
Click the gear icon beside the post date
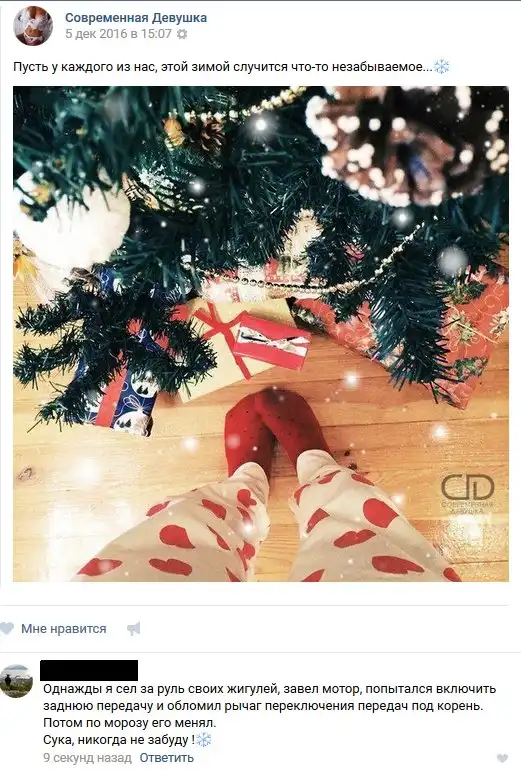click(182, 34)
